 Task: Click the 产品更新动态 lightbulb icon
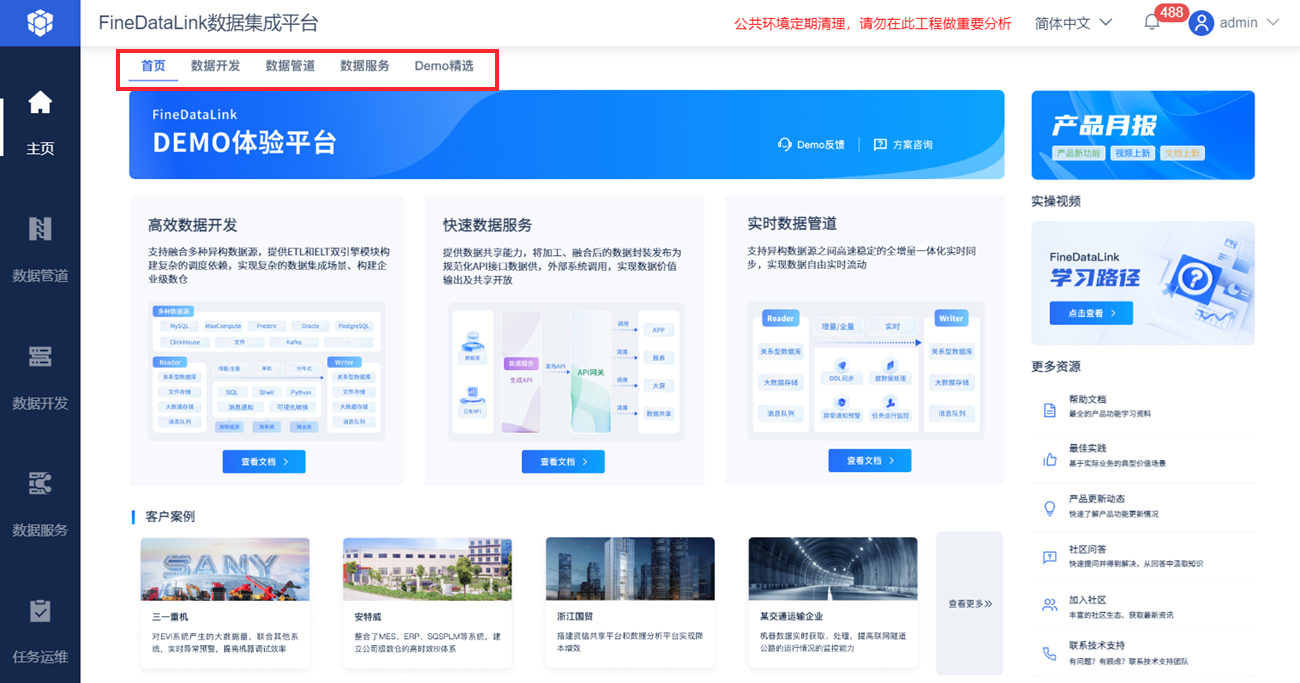(1050, 508)
